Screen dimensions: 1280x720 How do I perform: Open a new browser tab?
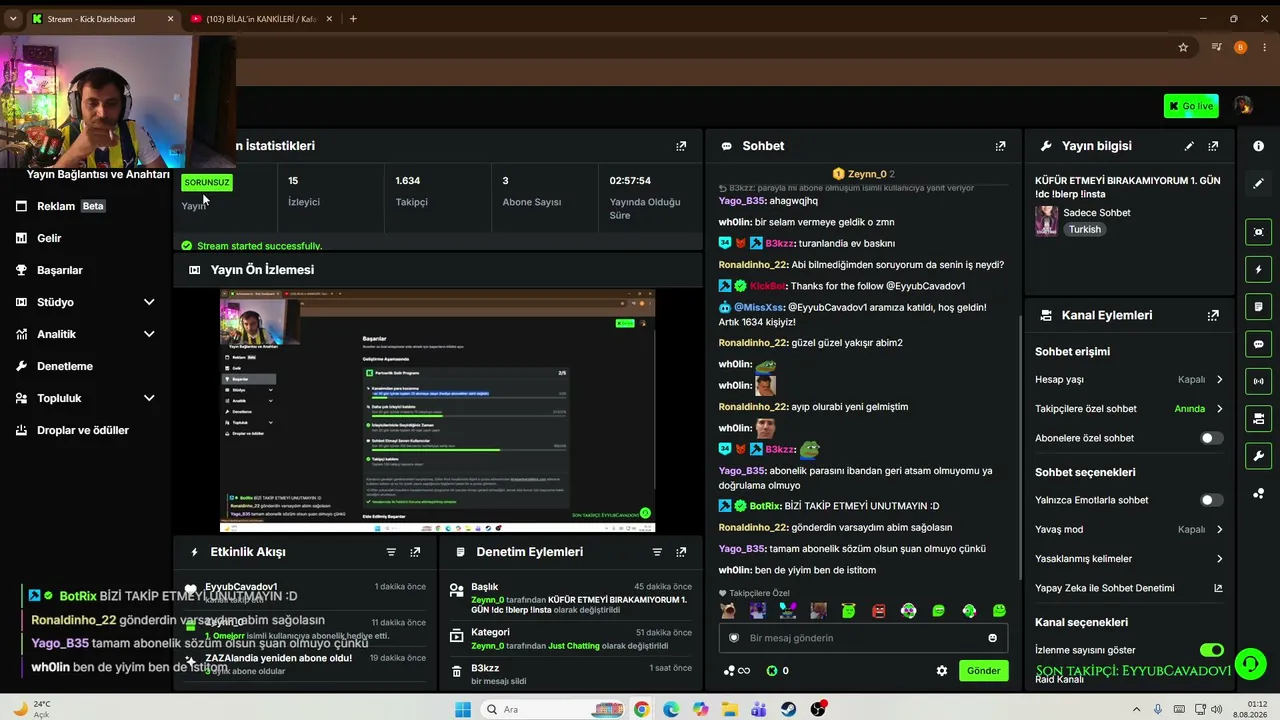353,19
